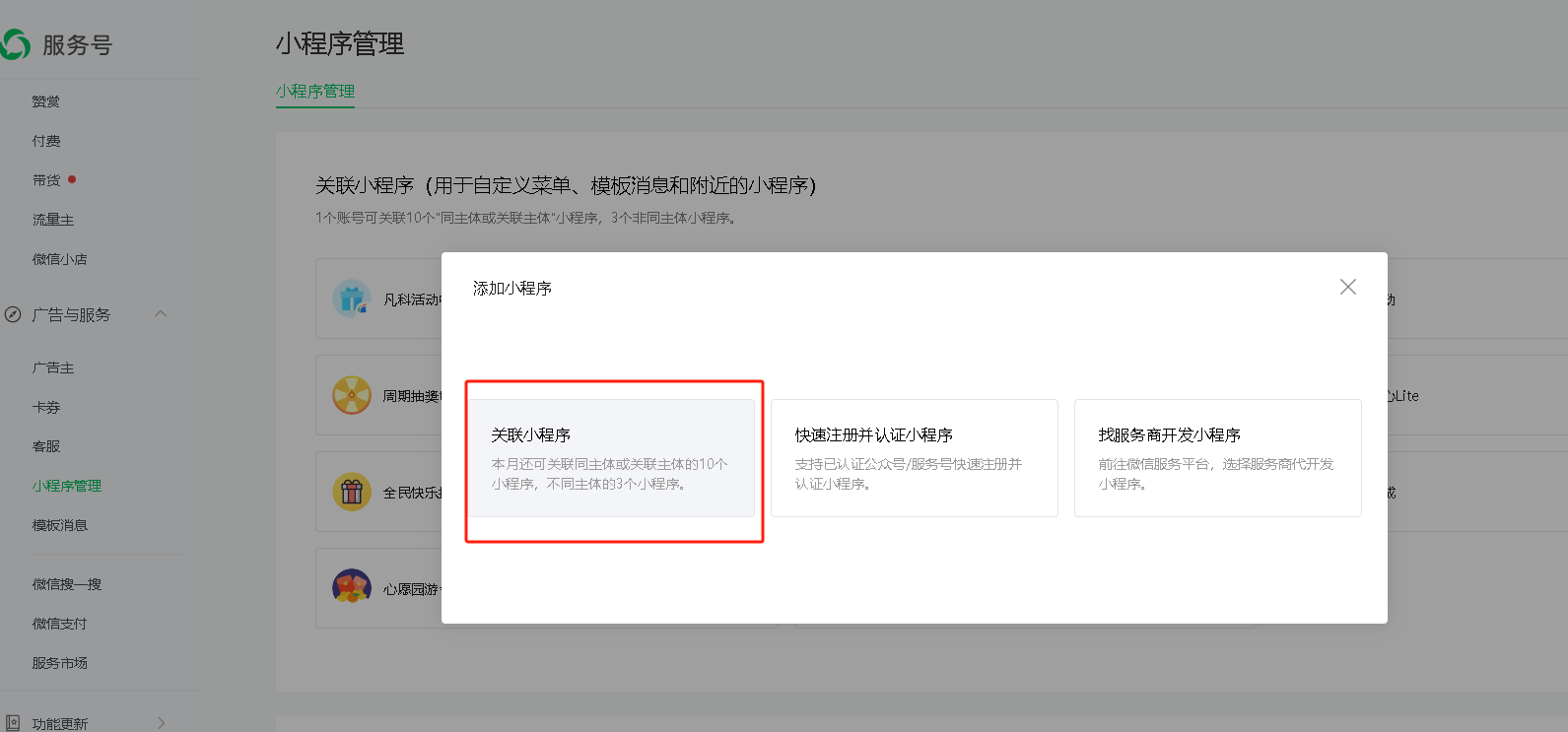Click the green WeChat service account logo

(x=15, y=44)
